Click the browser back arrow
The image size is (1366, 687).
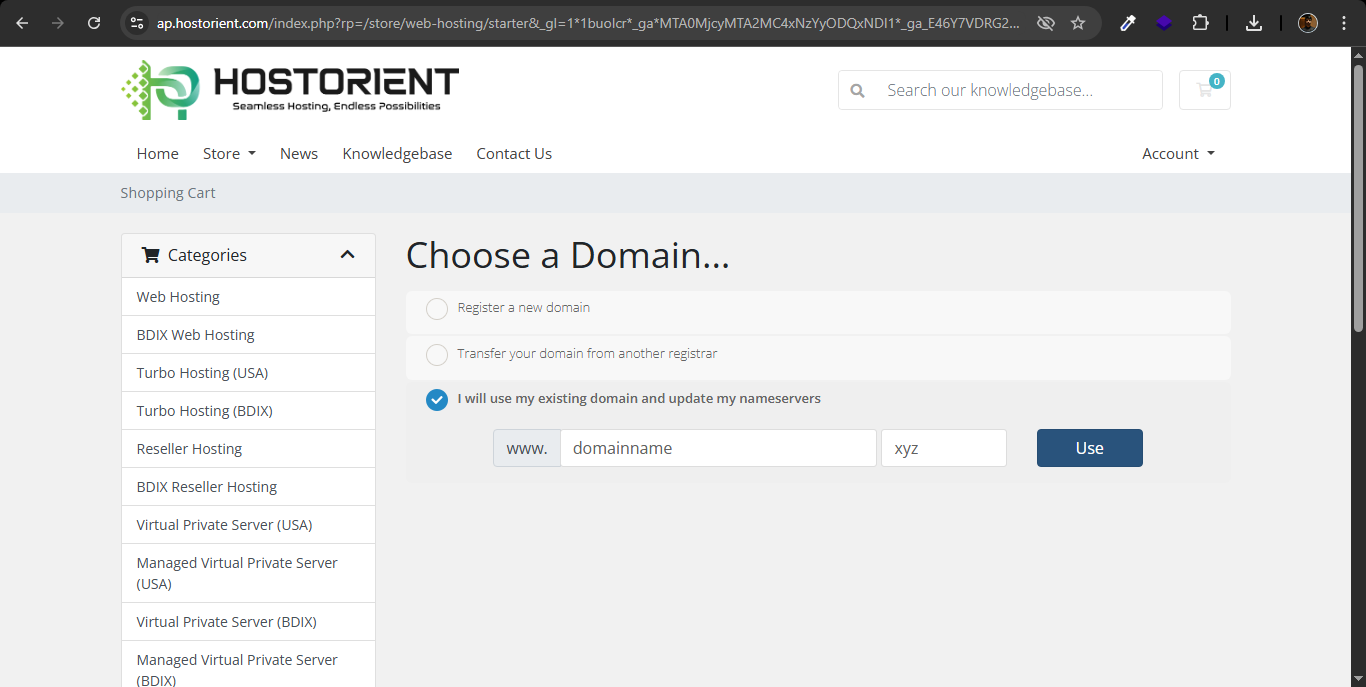click(x=22, y=23)
